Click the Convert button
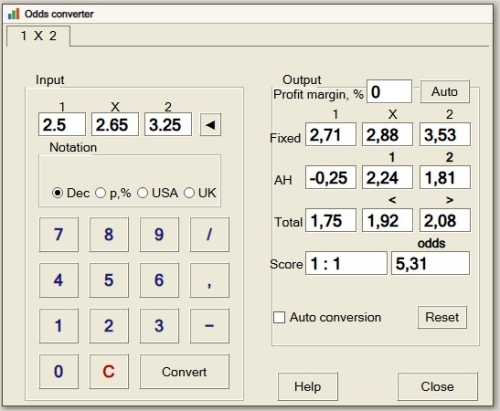 pos(184,371)
